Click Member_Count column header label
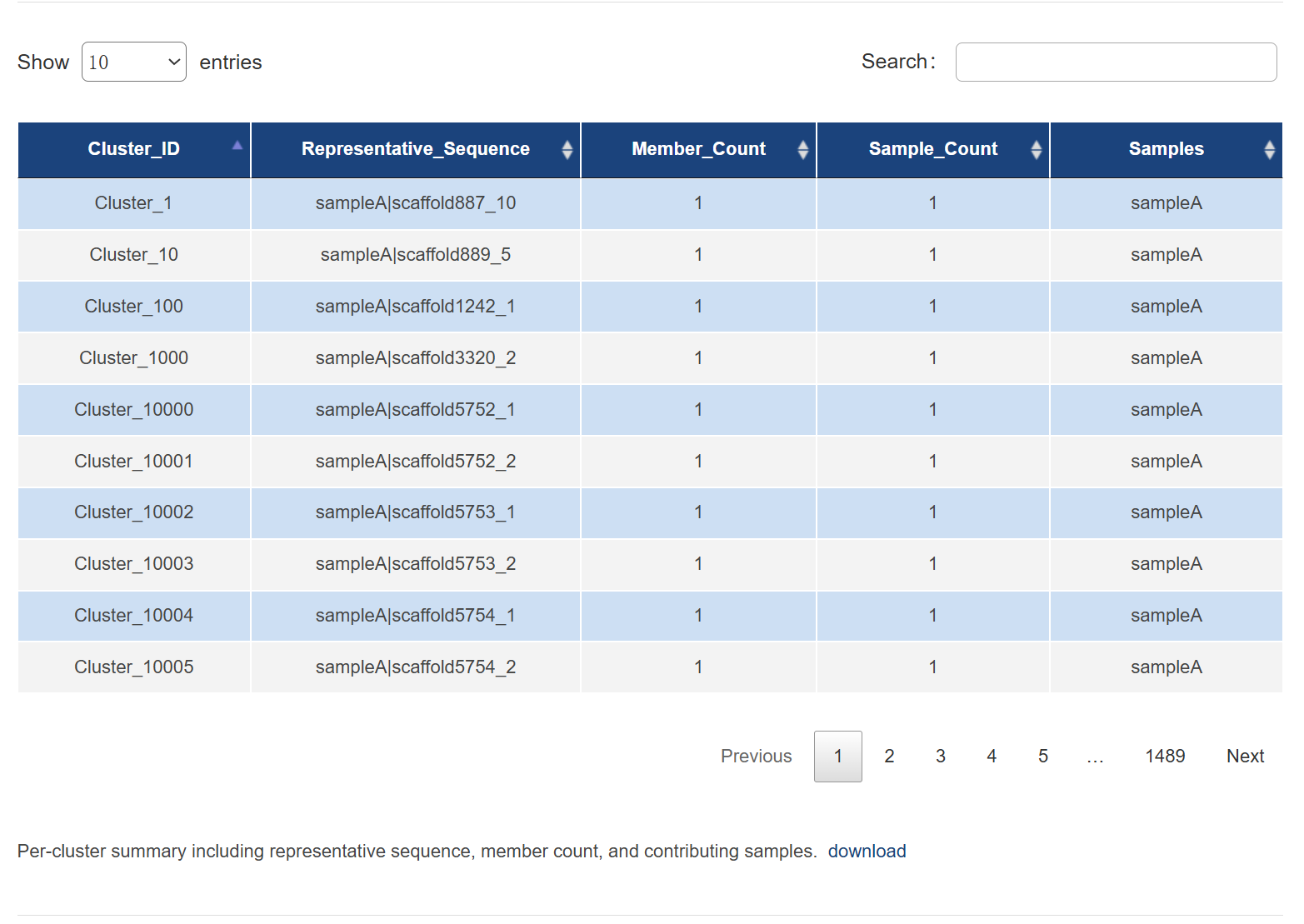 coord(698,149)
